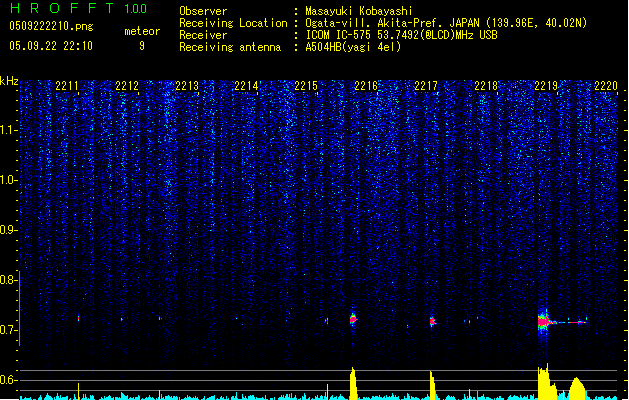Click the rounded yellow power hump before 2220
Image resolution: width=629 pixels, height=400 pixels.
click(576, 388)
